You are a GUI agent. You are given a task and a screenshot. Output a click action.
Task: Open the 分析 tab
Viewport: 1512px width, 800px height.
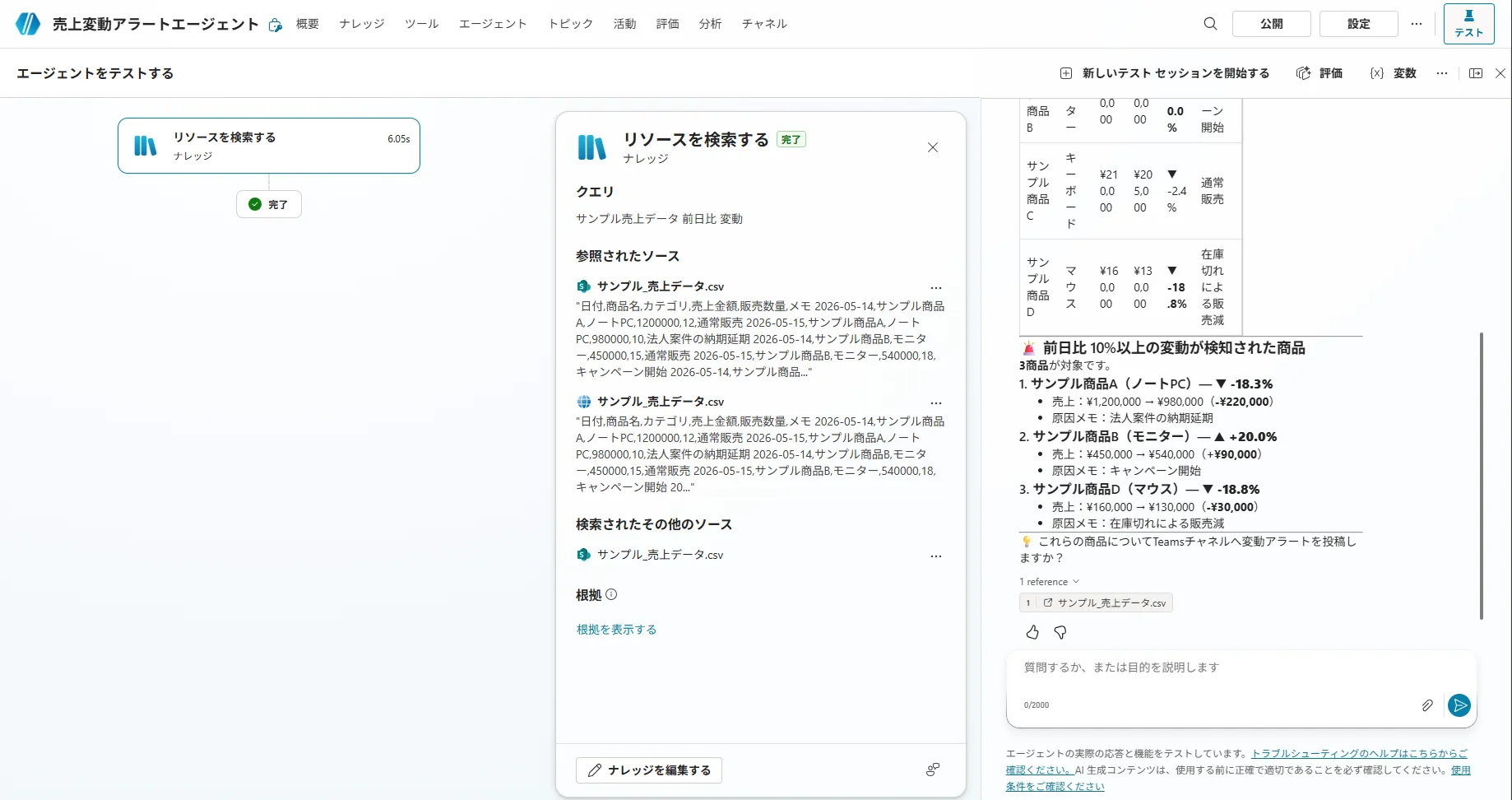point(711,24)
